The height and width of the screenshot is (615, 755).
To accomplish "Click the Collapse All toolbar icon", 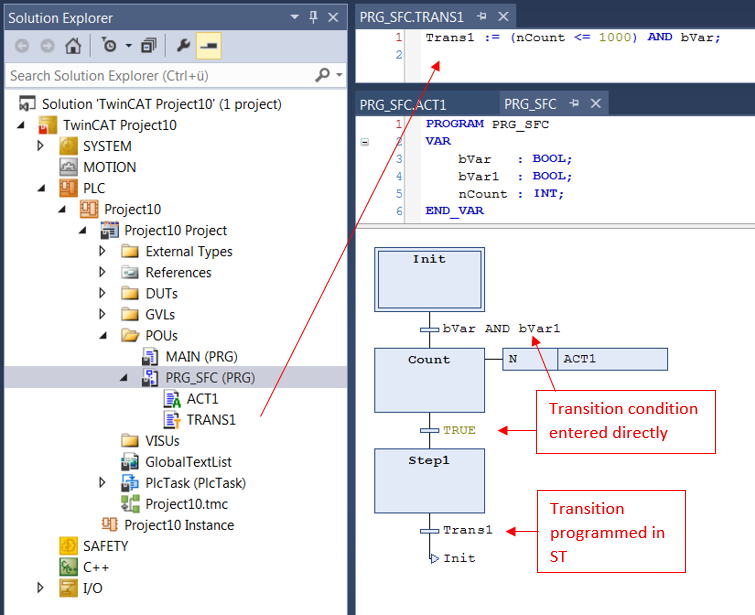I will tap(148, 46).
